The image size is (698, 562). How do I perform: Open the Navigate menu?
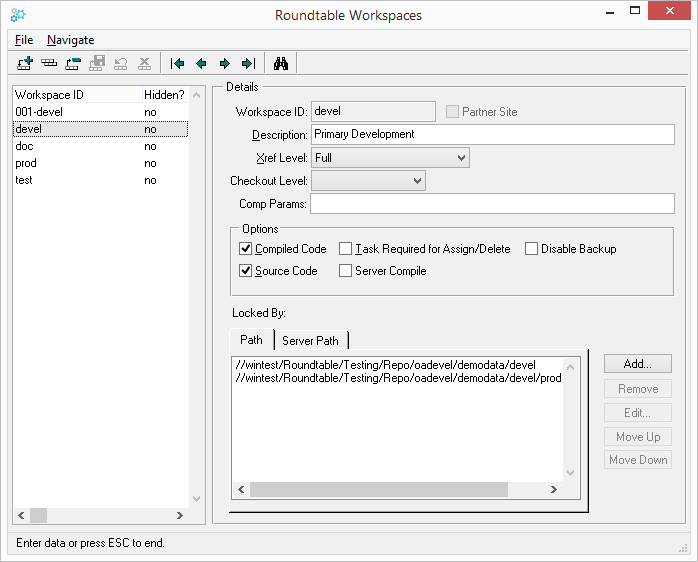(x=70, y=40)
